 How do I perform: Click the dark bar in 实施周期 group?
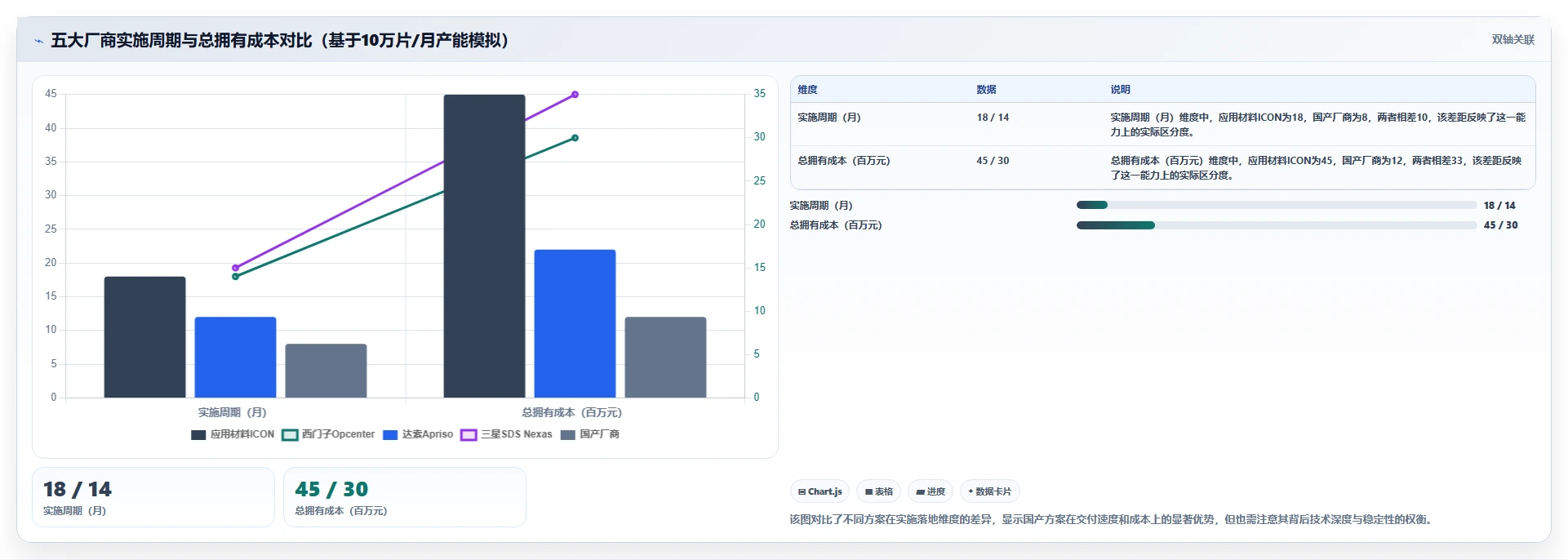coord(144,337)
